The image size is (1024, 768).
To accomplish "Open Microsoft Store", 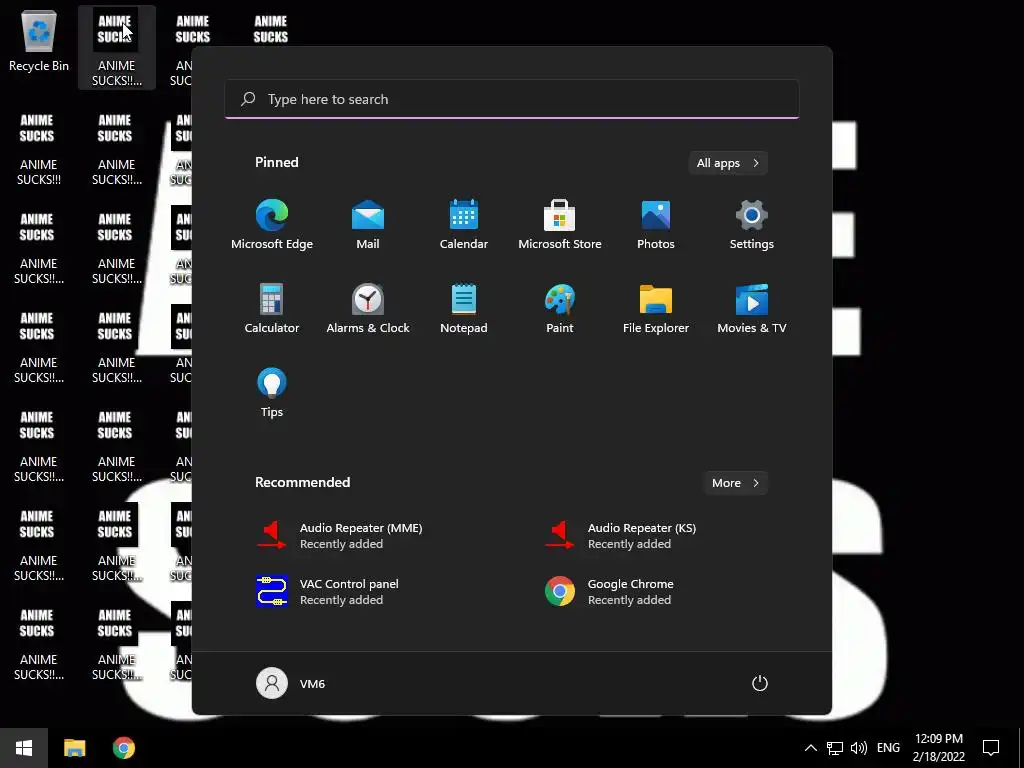I will (560, 225).
